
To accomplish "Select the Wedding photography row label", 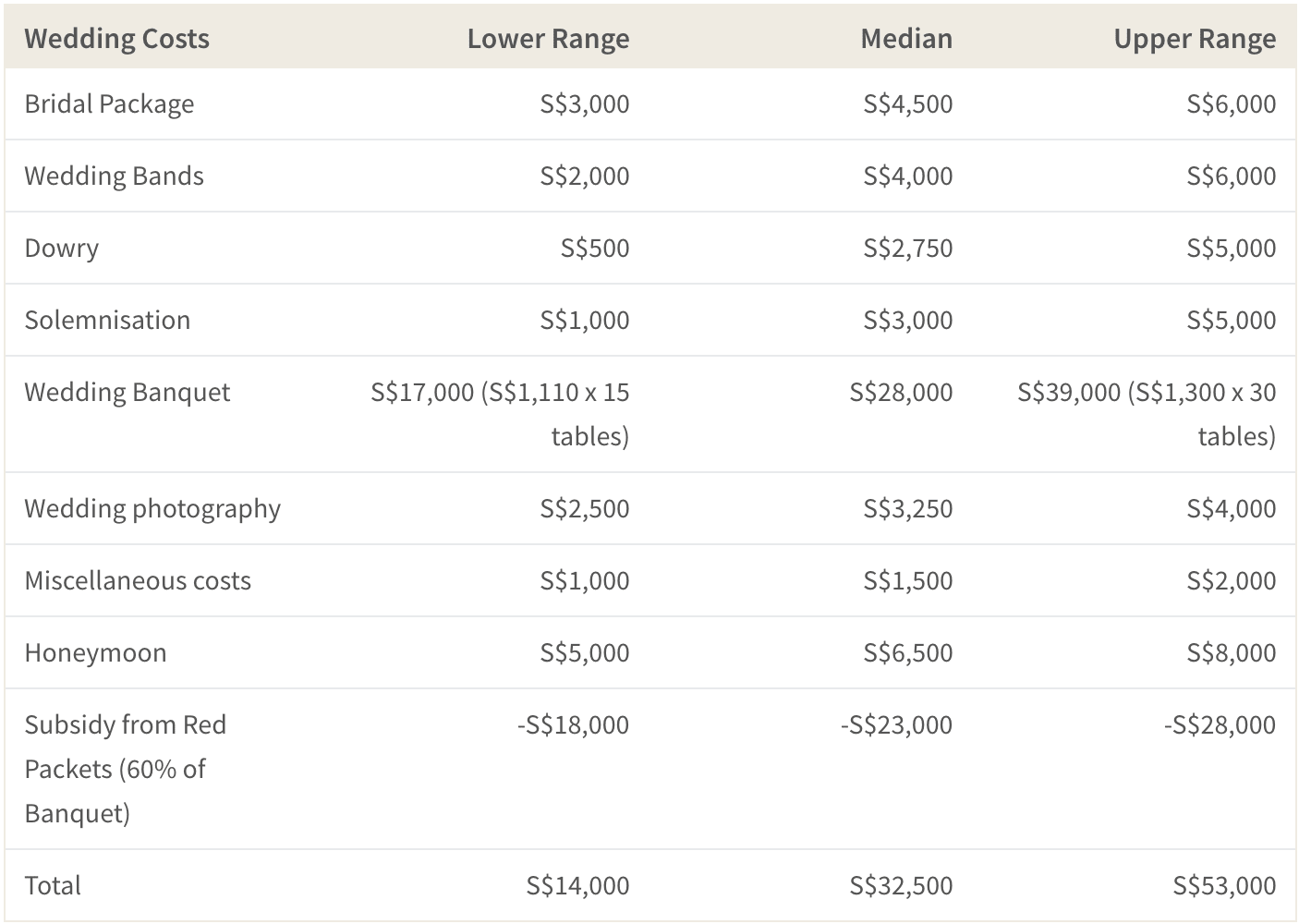I will [152, 509].
